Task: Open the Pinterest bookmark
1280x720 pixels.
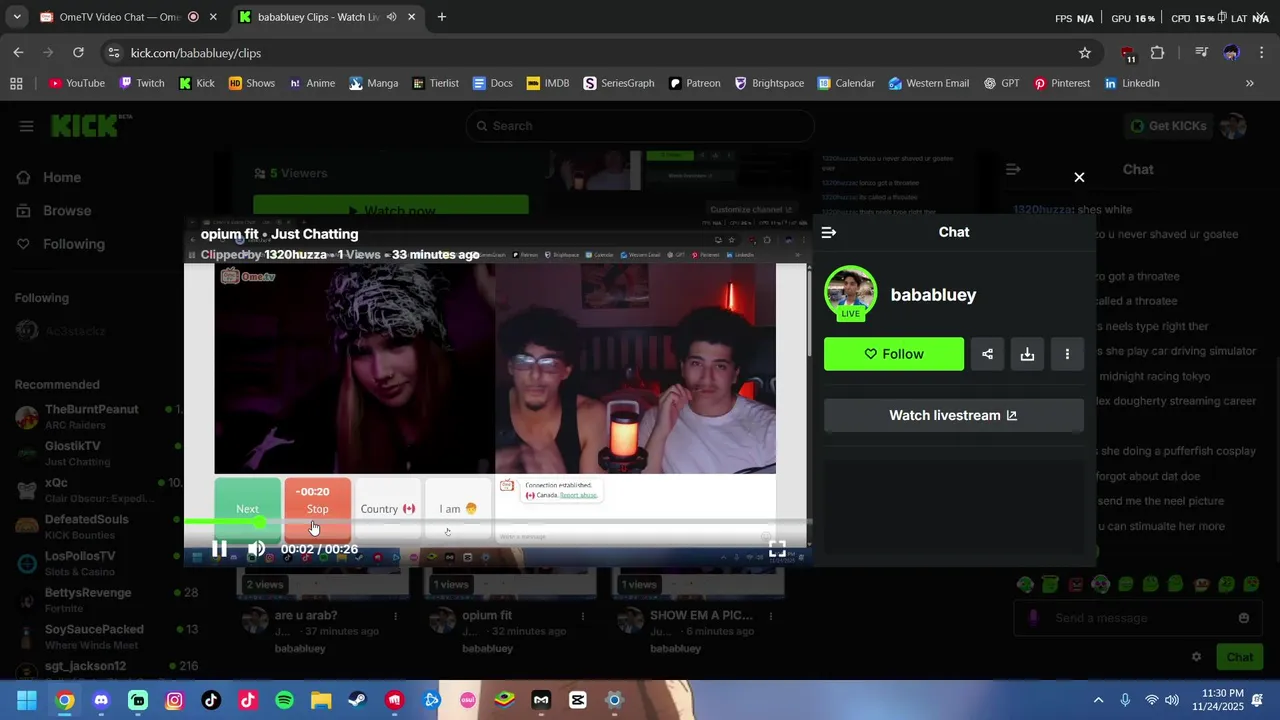Action: point(1062,84)
